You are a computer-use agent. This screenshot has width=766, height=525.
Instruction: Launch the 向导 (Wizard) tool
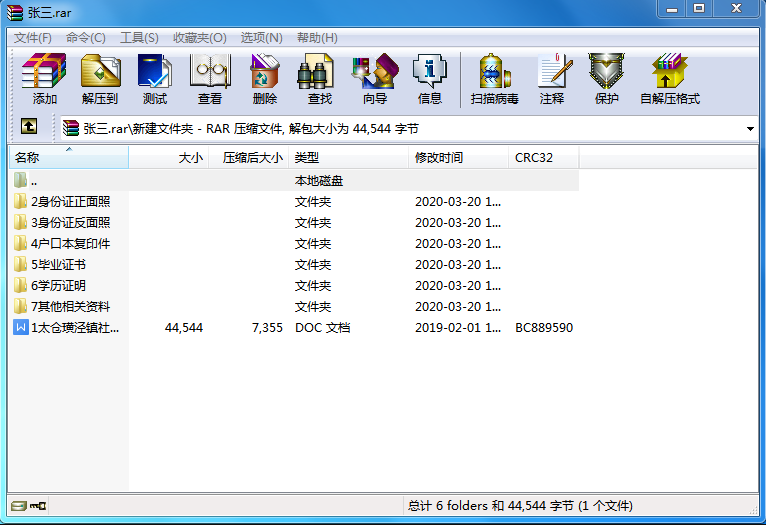(375, 79)
